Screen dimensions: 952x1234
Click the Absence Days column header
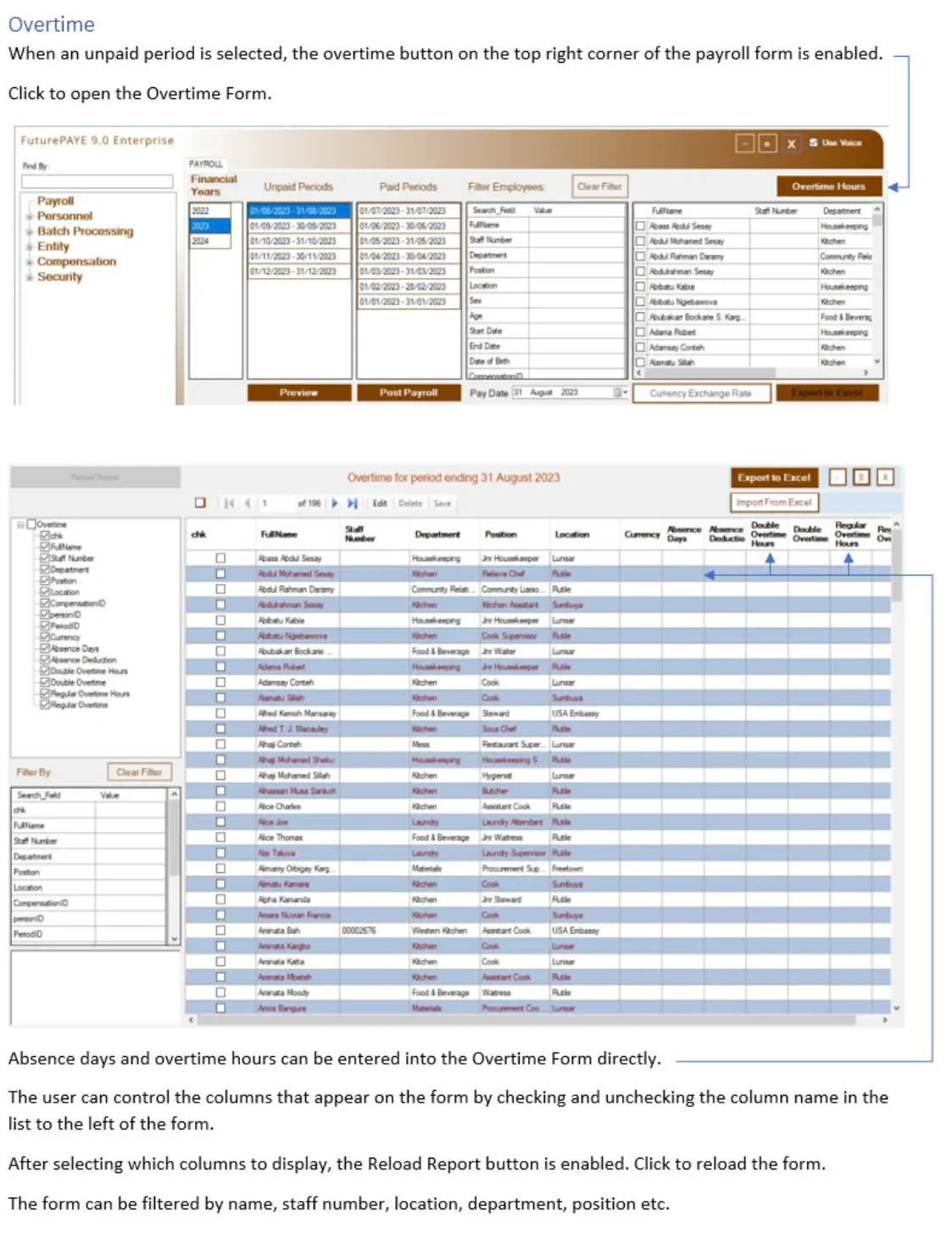coord(684,534)
